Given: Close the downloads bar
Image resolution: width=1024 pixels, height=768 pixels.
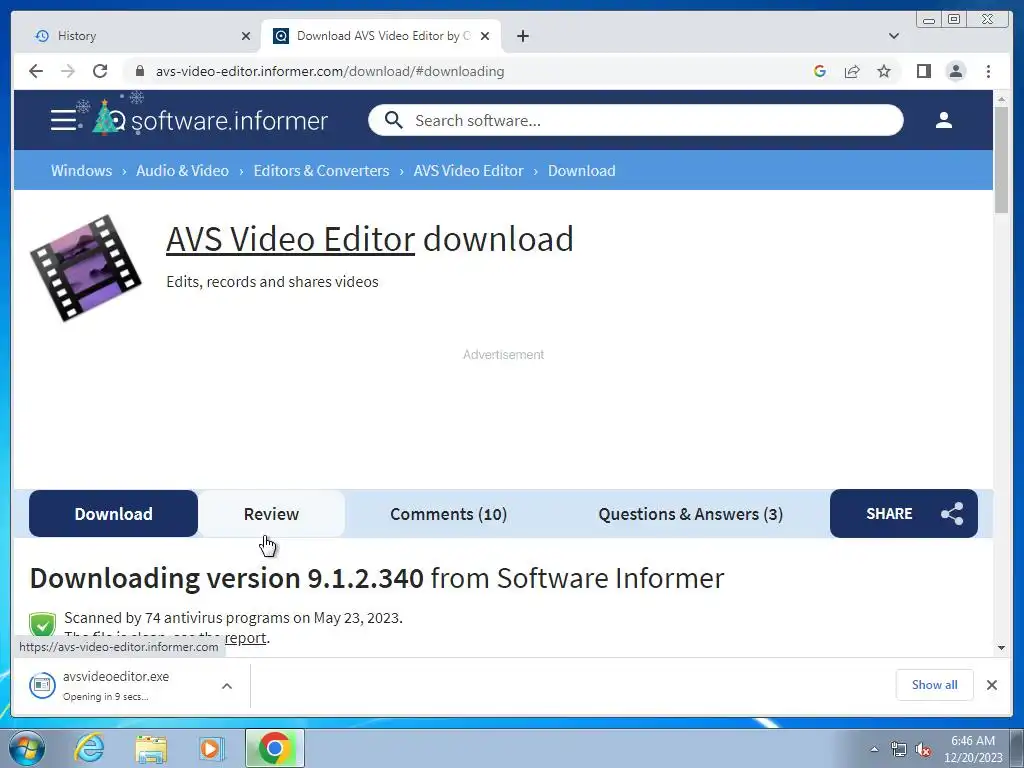Looking at the screenshot, I should pos(992,684).
